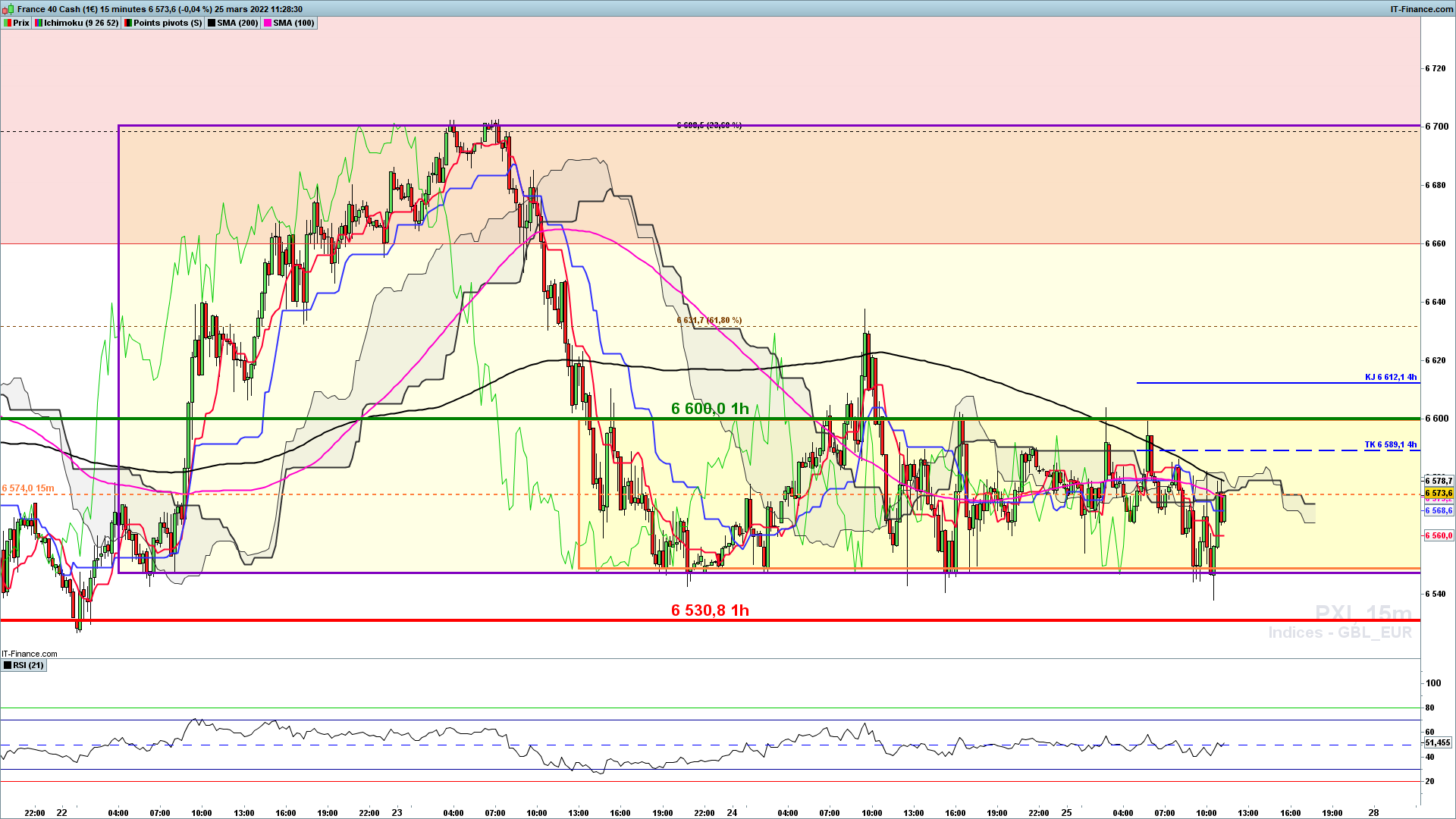Click the 6 700 price axis tick

tap(1436, 127)
